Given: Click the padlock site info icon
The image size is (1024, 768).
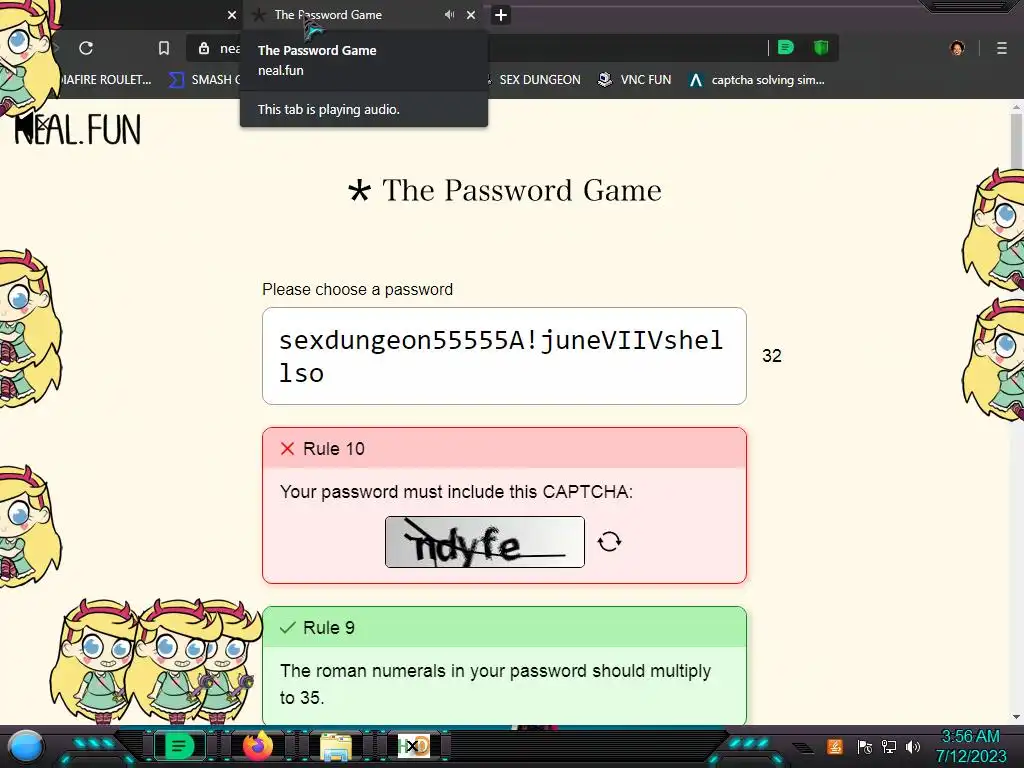Looking at the screenshot, I should click(x=204, y=48).
